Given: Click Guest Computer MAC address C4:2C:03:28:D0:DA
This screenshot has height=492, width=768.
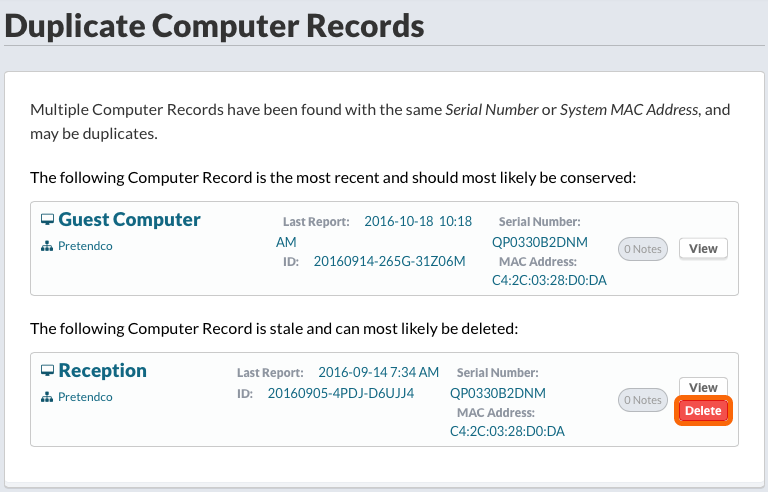Looking at the screenshot, I should click(549, 280).
